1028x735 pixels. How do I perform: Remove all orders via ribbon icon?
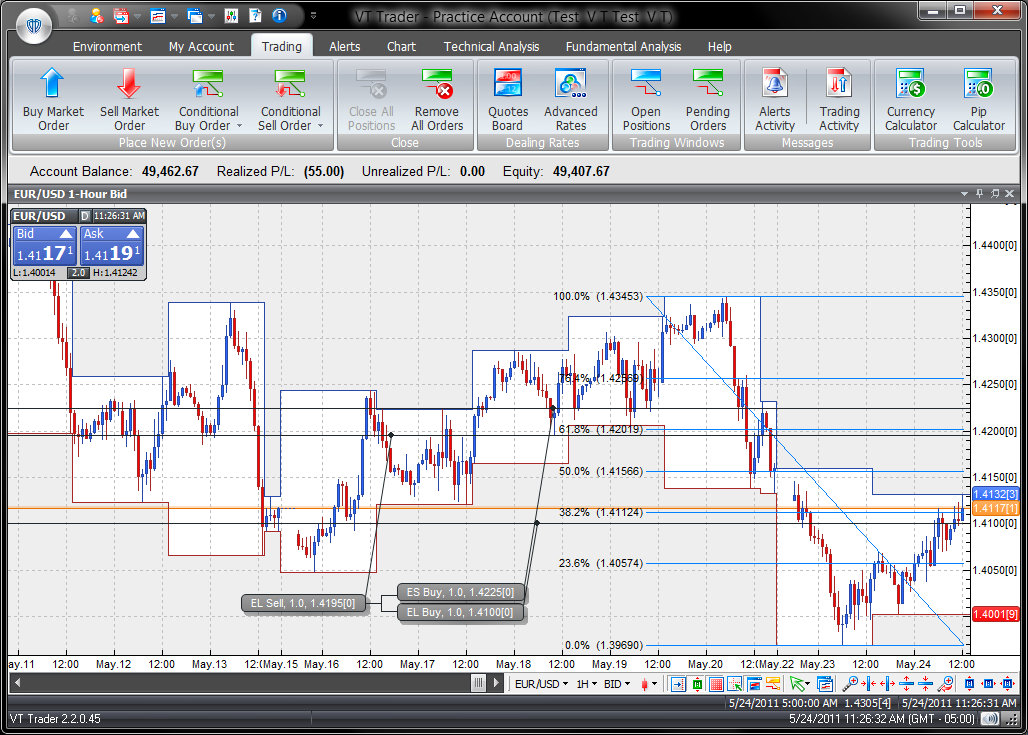click(x=437, y=85)
